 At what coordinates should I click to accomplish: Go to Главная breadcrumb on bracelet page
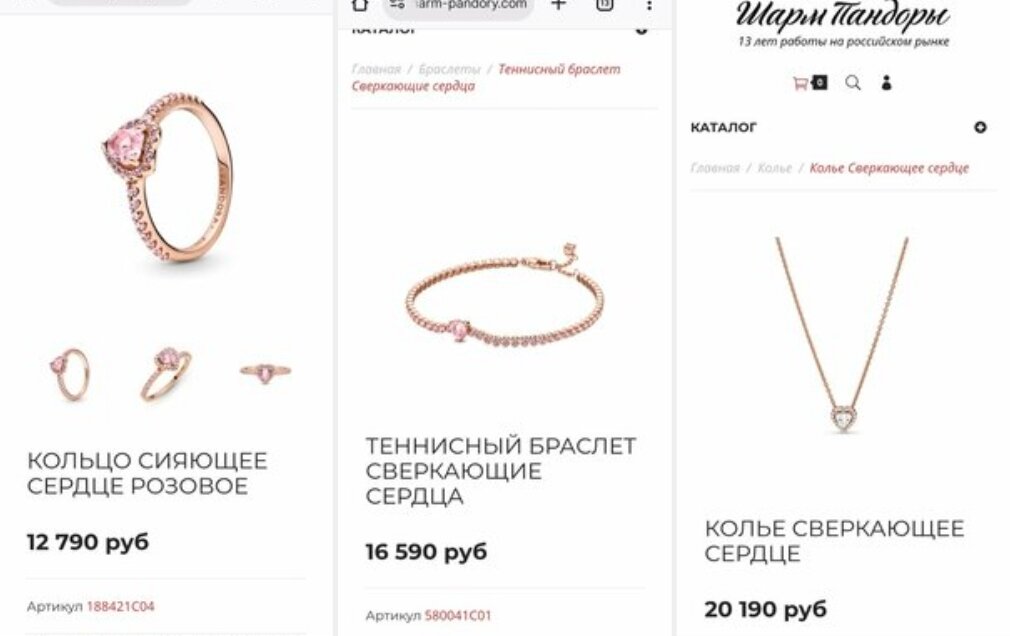[x=376, y=69]
